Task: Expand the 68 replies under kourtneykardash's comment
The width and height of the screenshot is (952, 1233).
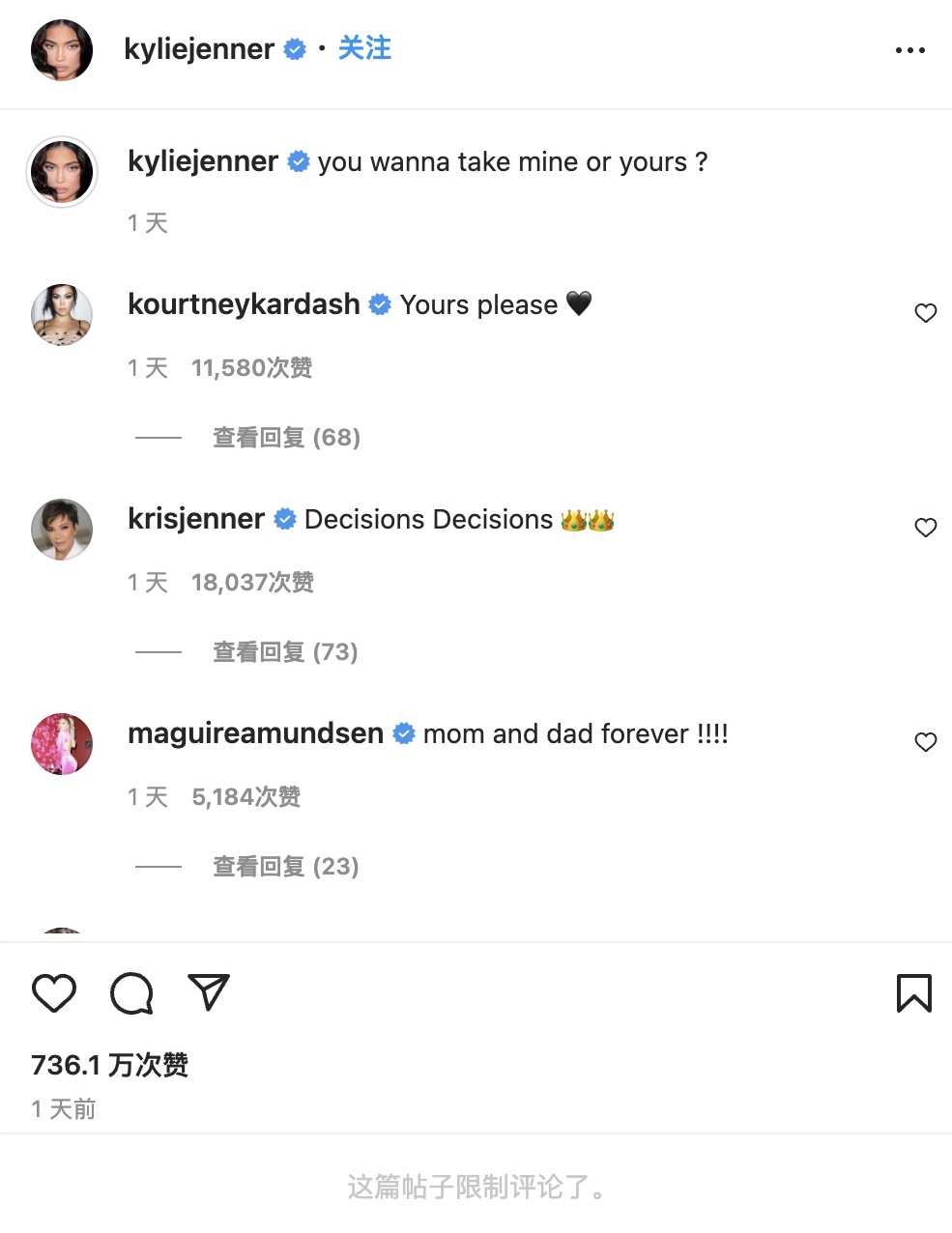Action: point(286,438)
